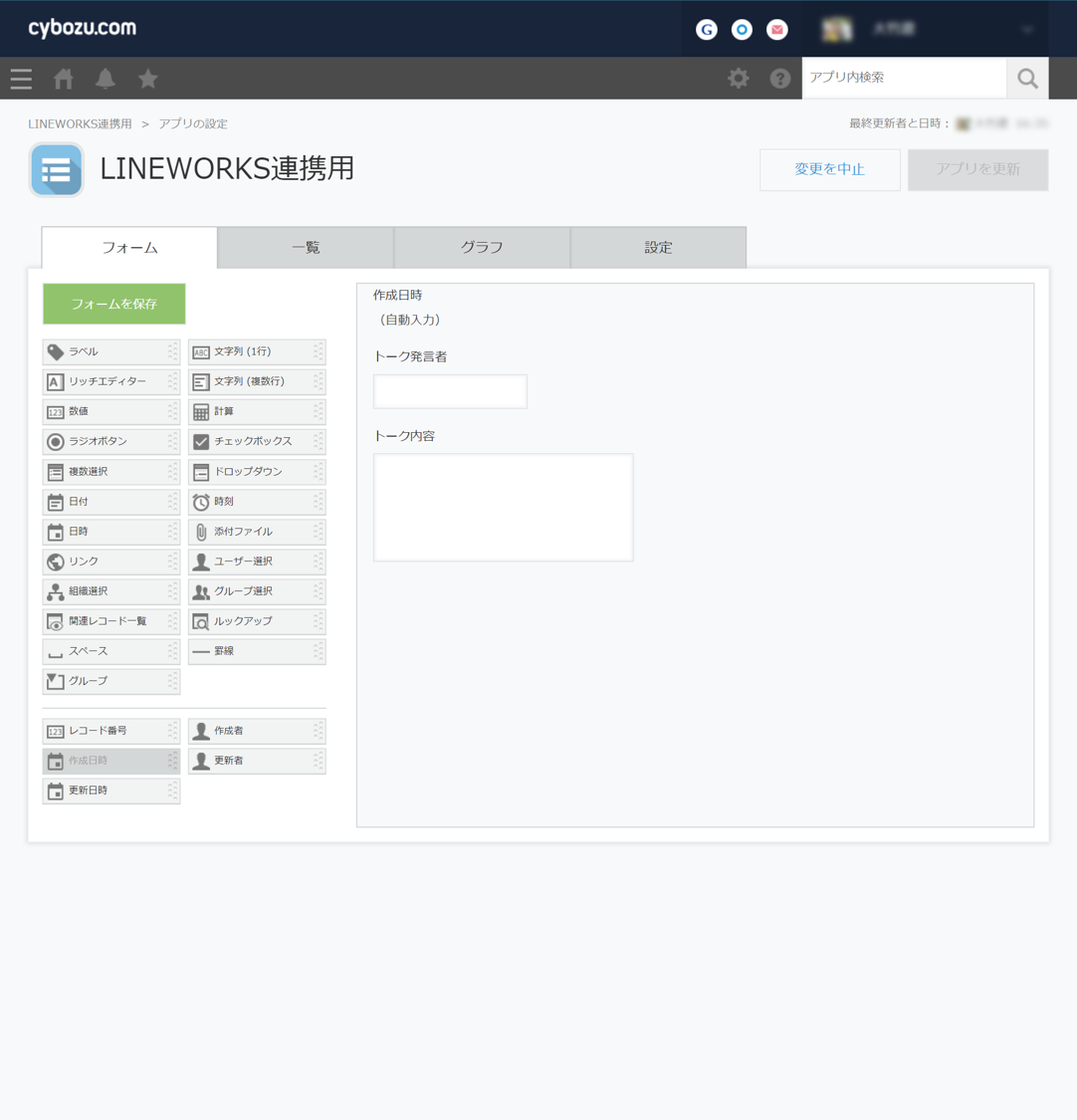Image resolution: width=1077 pixels, height=1120 pixels.
Task: Select the Radio Button (ラジオボタン) field
Action: 110,442
